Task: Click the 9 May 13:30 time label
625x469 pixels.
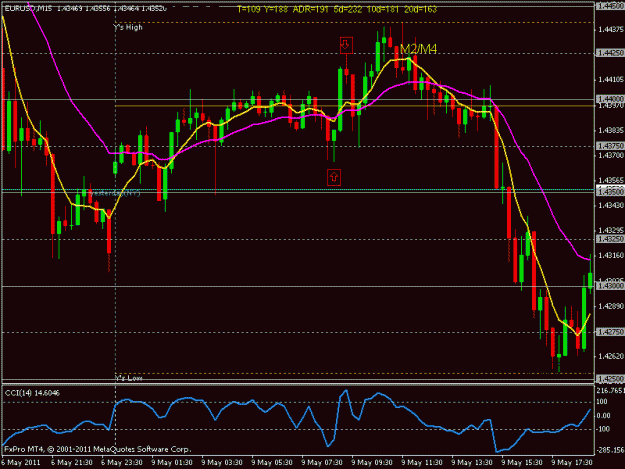Action: [x=472, y=463]
